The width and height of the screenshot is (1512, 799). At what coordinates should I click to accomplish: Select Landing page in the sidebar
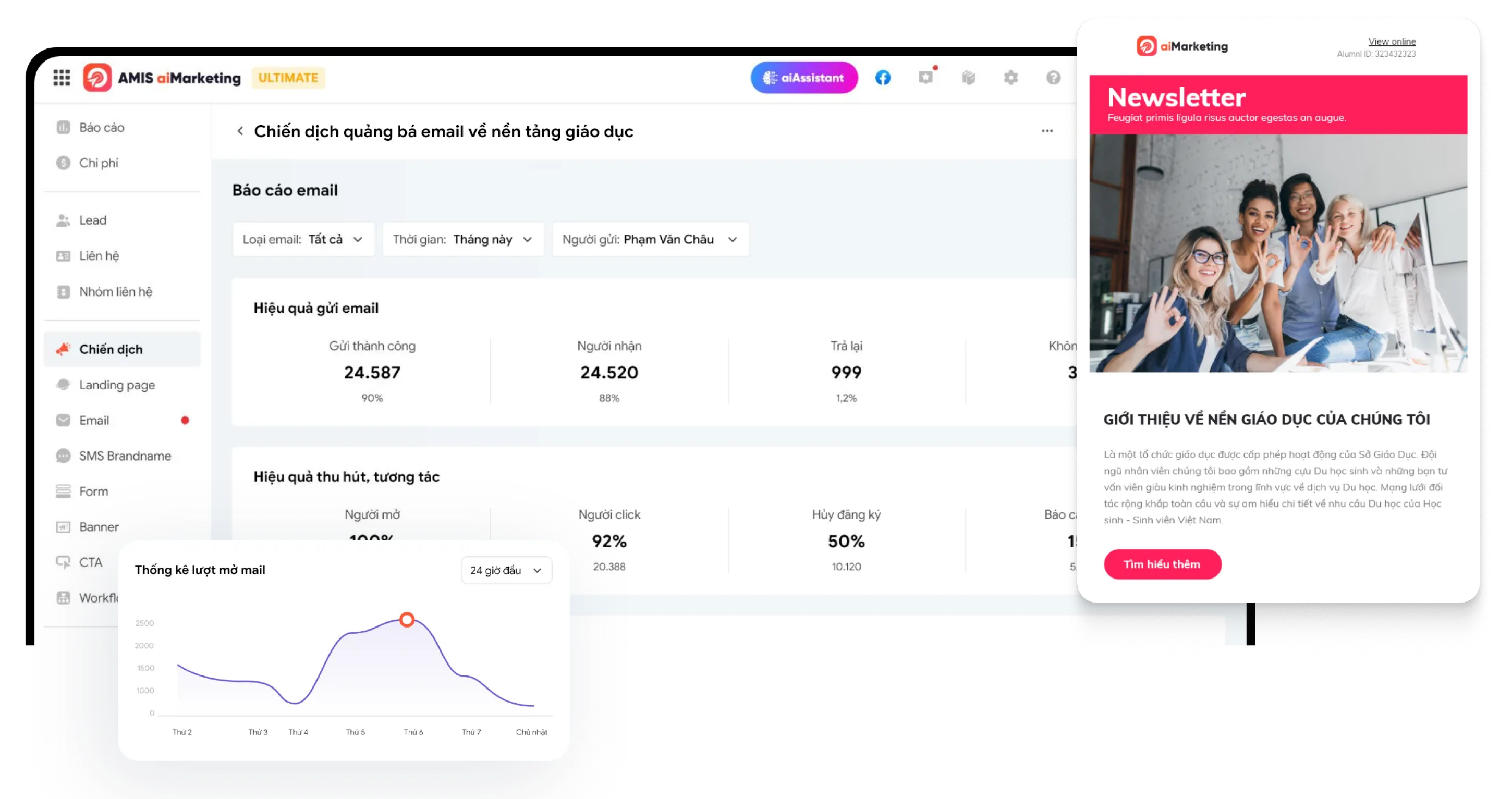point(117,385)
